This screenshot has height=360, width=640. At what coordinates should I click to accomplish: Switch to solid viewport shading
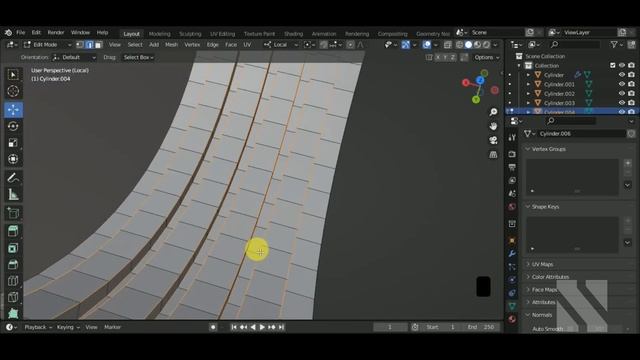click(x=469, y=45)
